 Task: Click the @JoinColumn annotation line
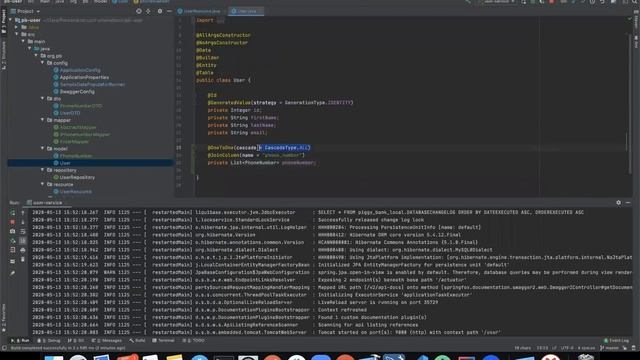pyautogui.click(x=256, y=155)
